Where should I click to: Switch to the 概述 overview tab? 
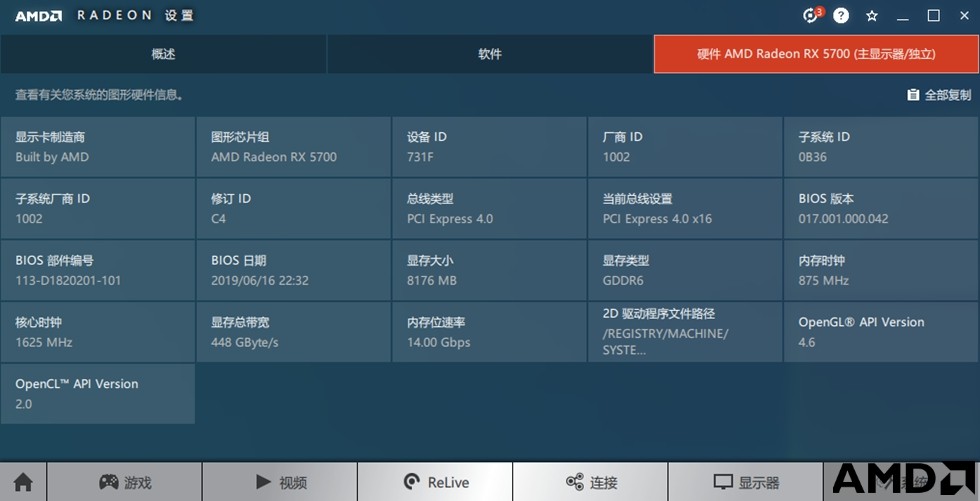click(163, 54)
